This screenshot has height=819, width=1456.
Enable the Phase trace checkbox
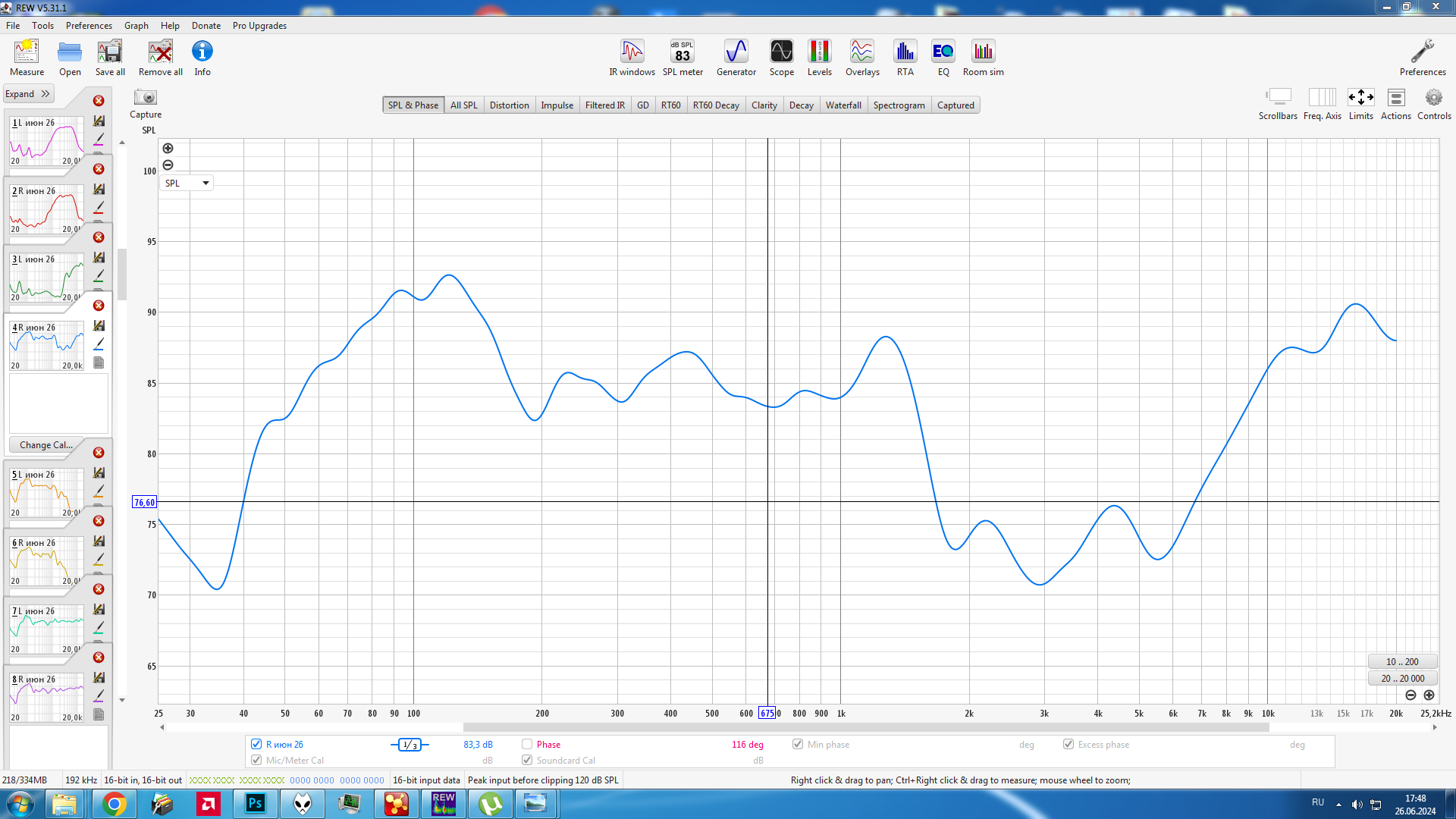pyautogui.click(x=527, y=744)
